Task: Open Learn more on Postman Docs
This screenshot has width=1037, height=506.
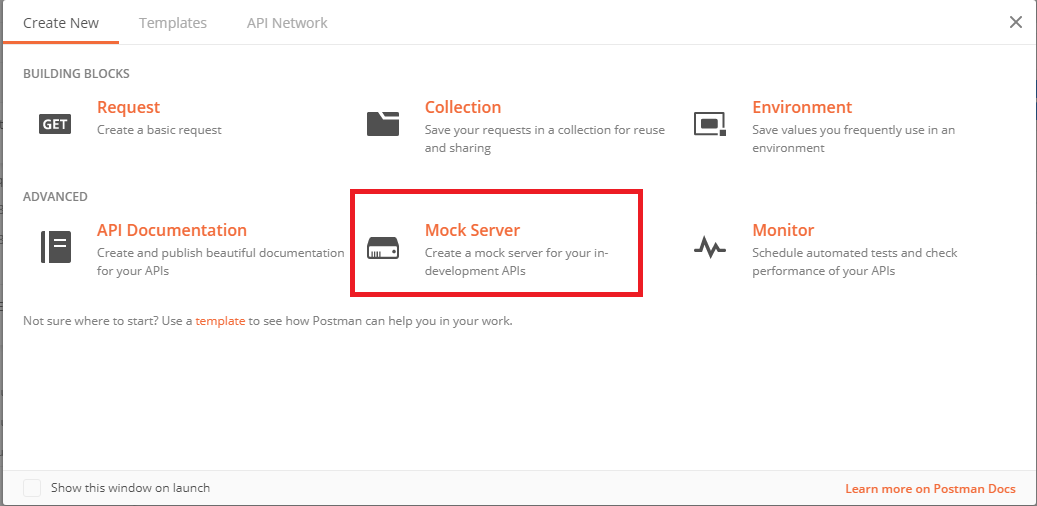Action: coord(931,489)
